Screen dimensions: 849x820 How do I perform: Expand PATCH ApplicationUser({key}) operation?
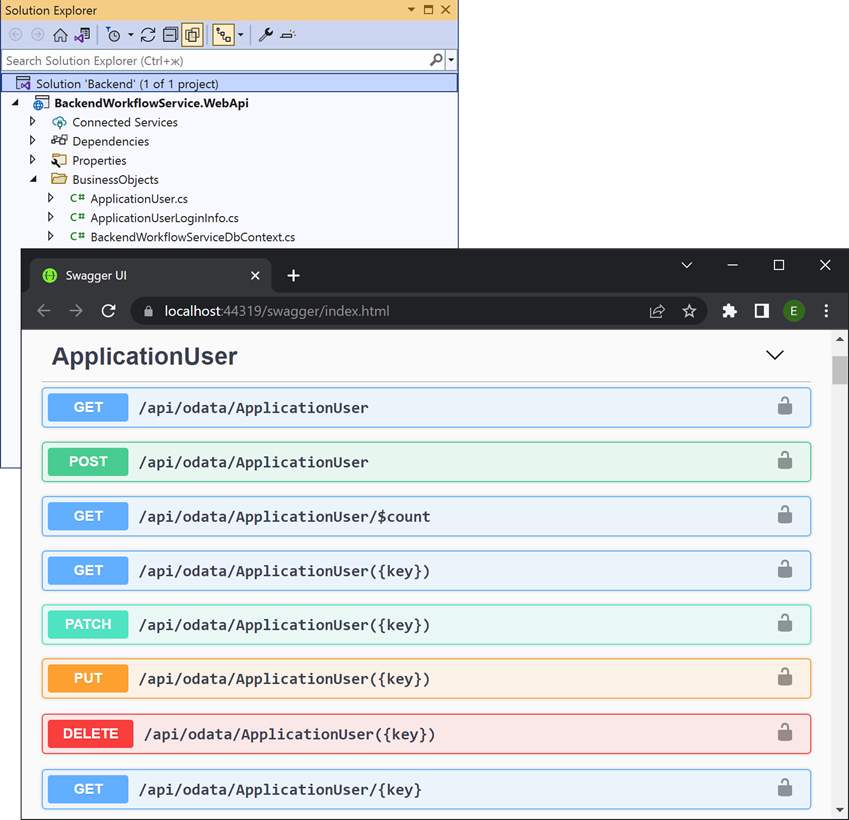tap(426, 624)
